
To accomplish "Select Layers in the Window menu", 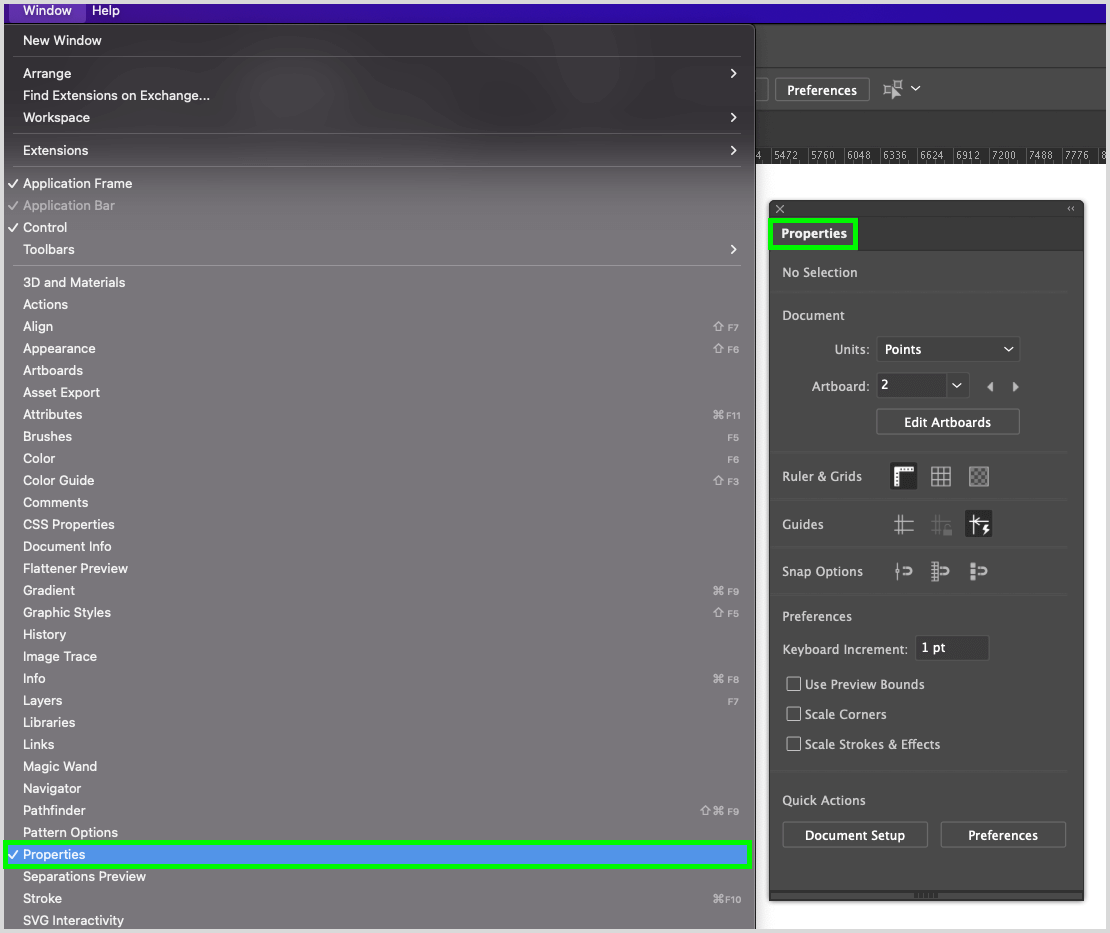I will (x=43, y=700).
